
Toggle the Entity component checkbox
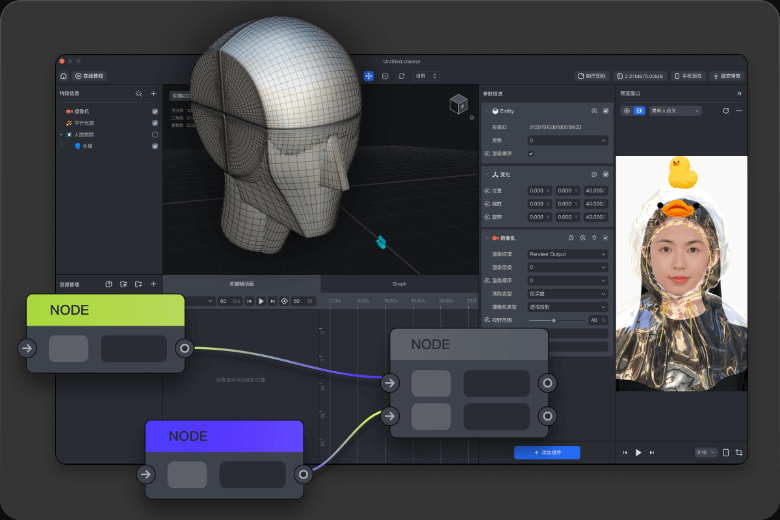point(606,110)
